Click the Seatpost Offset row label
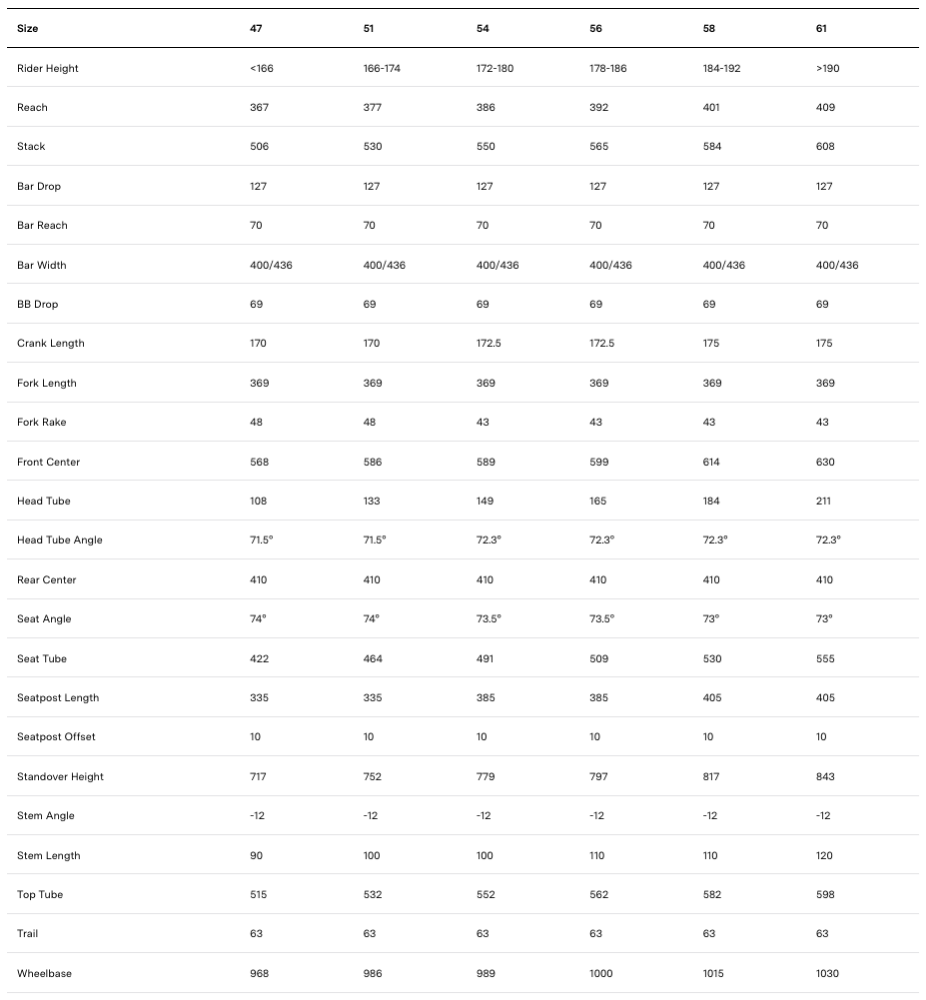This screenshot has height=1000, width=926. point(57,737)
